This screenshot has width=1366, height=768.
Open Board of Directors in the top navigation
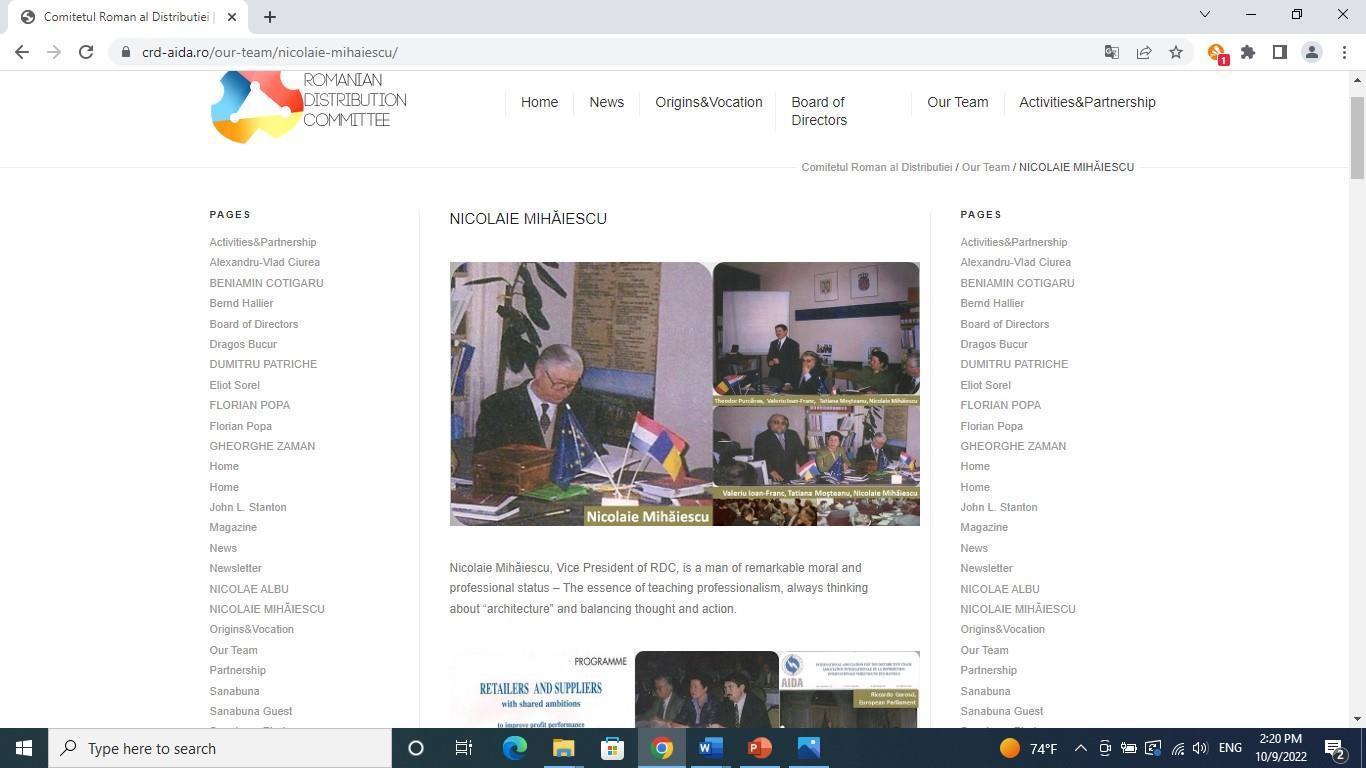click(819, 111)
